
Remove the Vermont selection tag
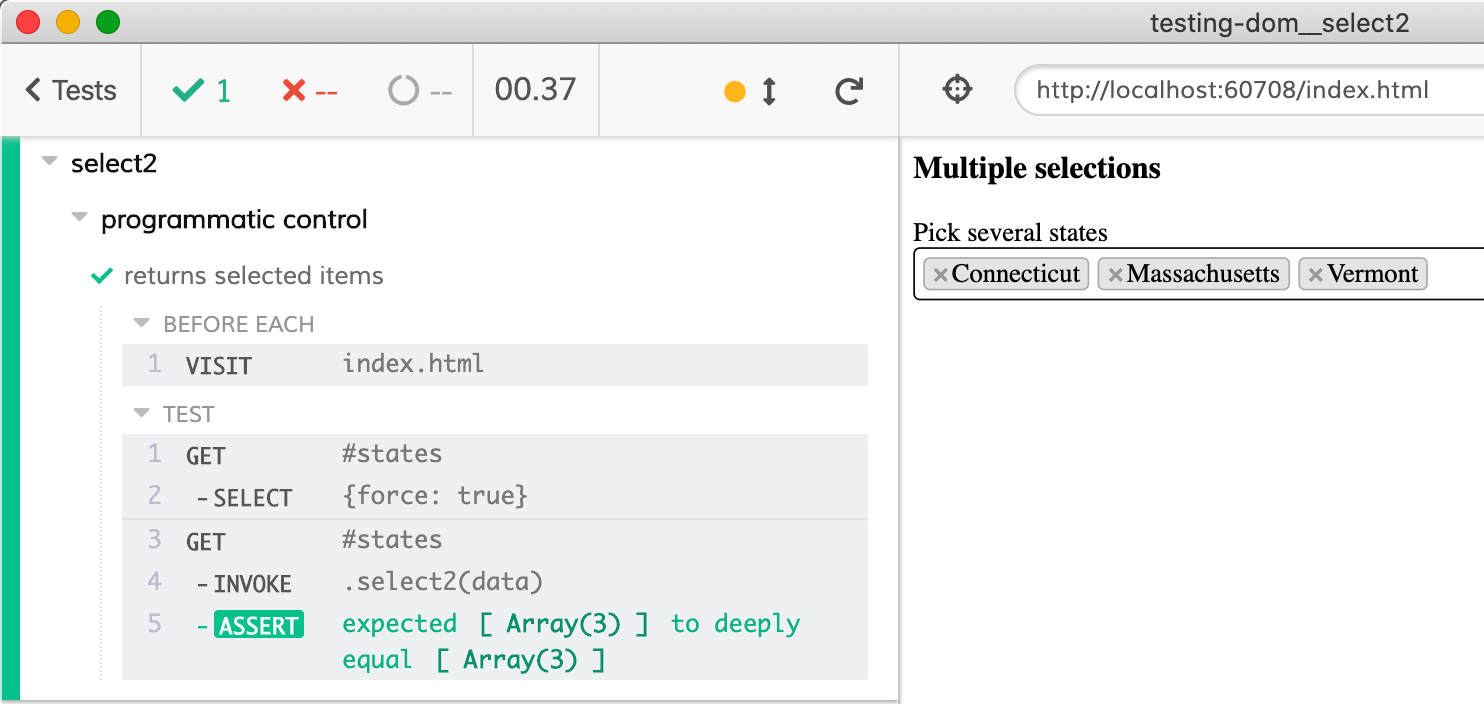coord(1316,275)
